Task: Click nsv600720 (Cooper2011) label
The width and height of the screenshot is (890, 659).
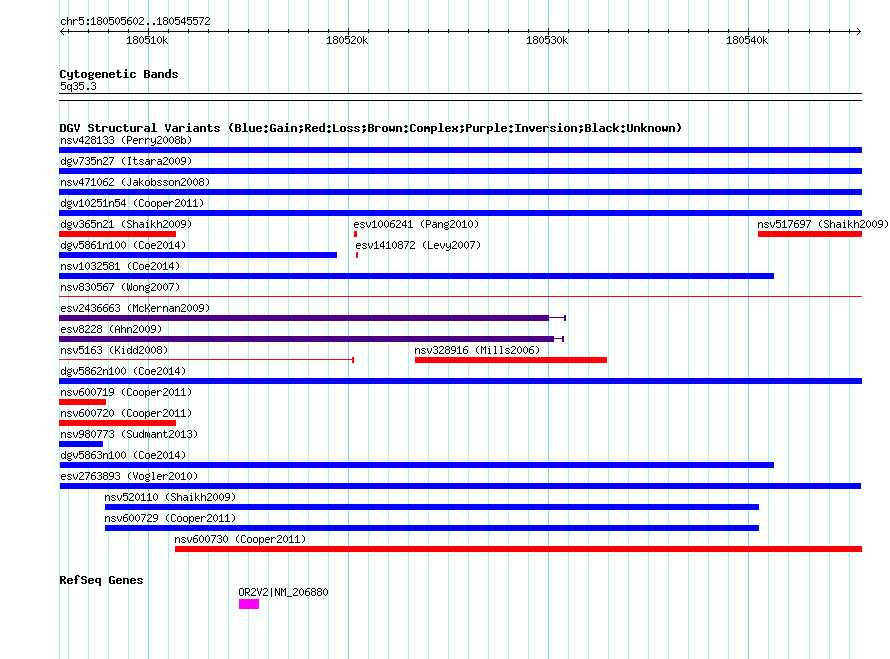Action: tap(126, 413)
